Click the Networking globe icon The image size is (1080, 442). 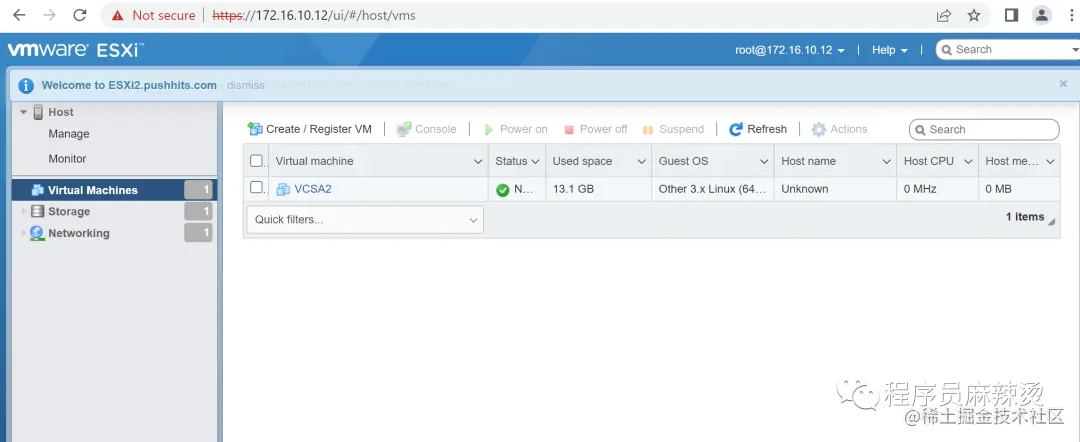[37, 233]
